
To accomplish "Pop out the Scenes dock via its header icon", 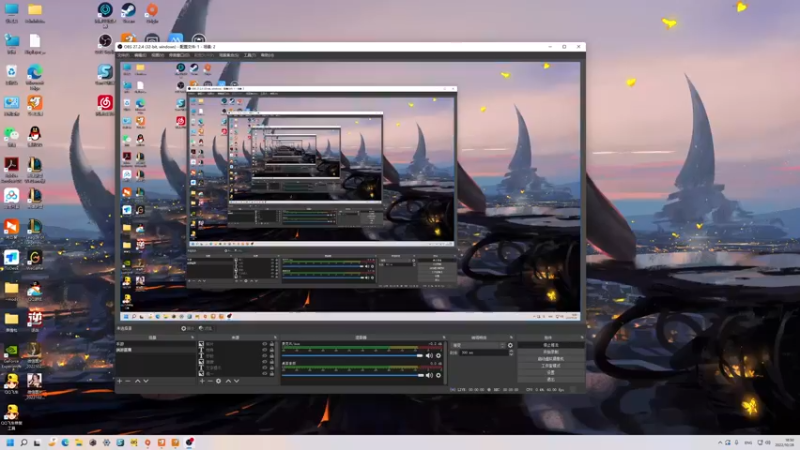I will [x=192, y=337].
